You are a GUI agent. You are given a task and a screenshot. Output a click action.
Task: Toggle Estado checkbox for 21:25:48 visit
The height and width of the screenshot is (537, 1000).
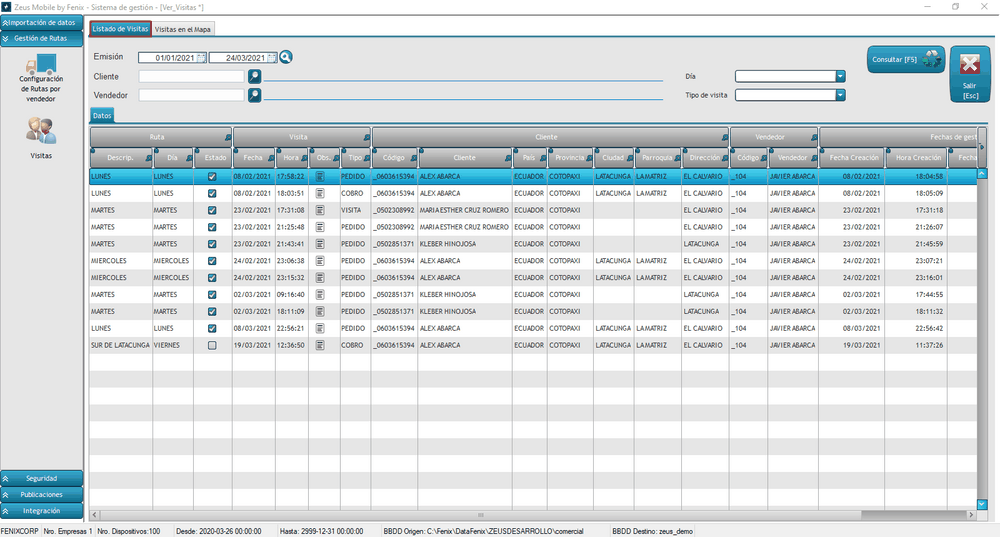(x=212, y=227)
